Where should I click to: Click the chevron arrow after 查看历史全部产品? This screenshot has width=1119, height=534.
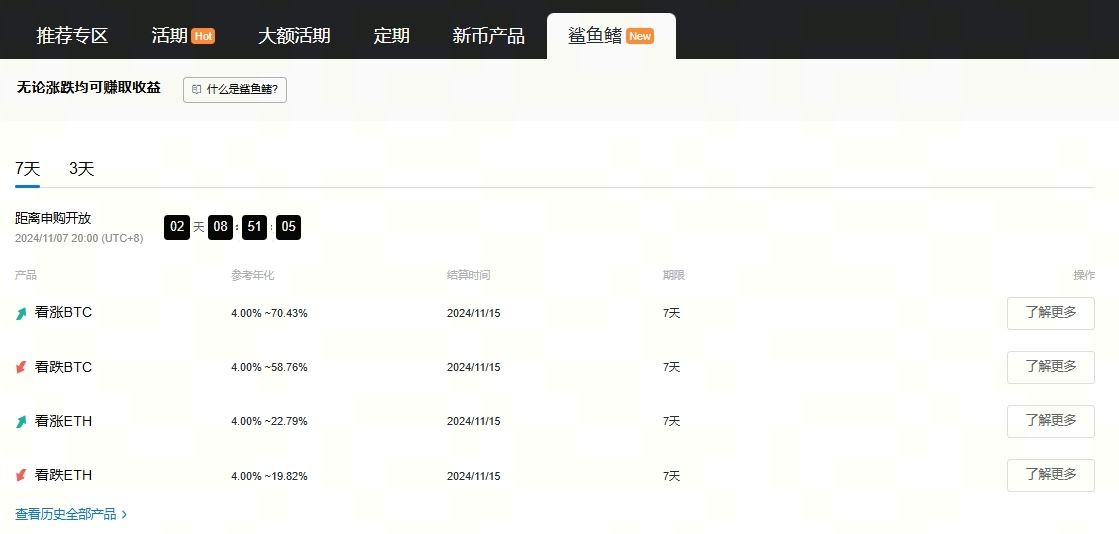pyautogui.click(x=124, y=515)
